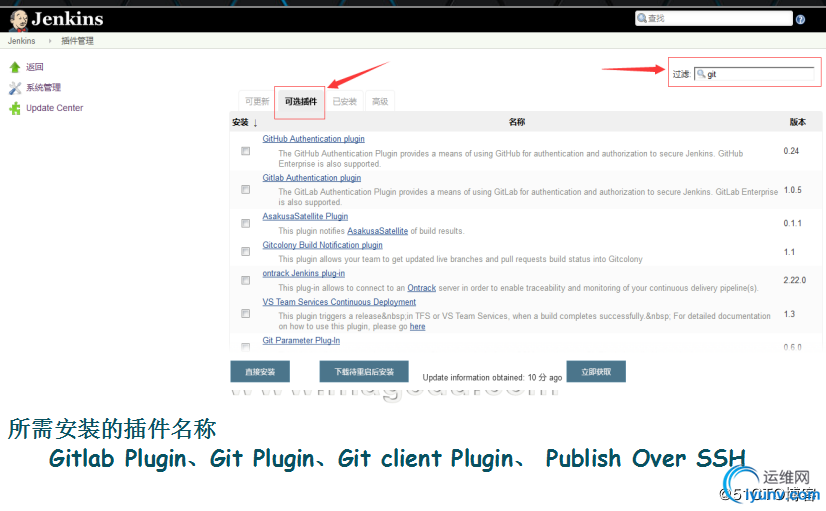826x511 pixels.
Task: Click the Update Center puzzle piece icon
Action: (x=15, y=109)
